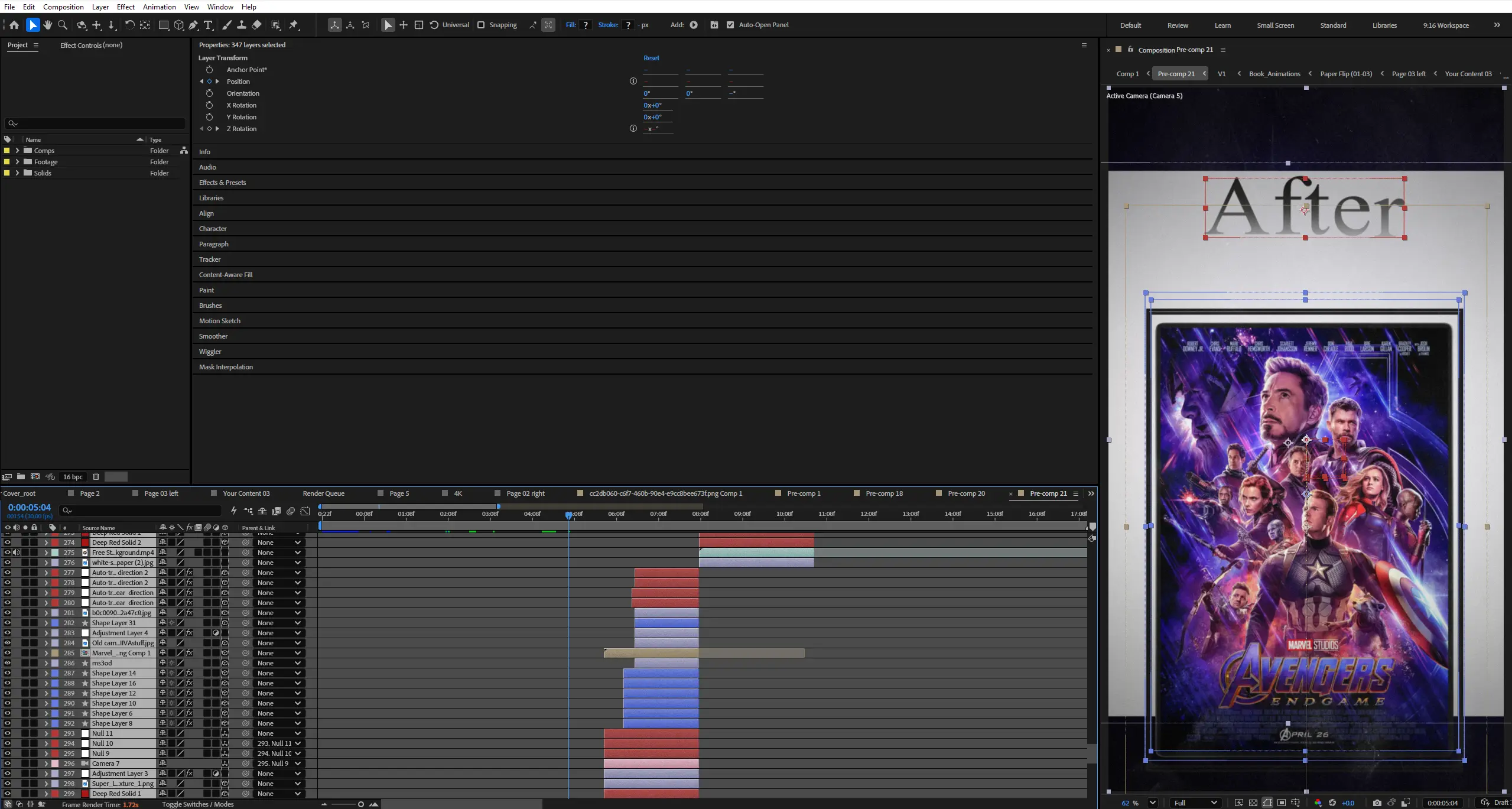
Task: Click Toggle Switches / Modes button
Action: (x=198, y=804)
